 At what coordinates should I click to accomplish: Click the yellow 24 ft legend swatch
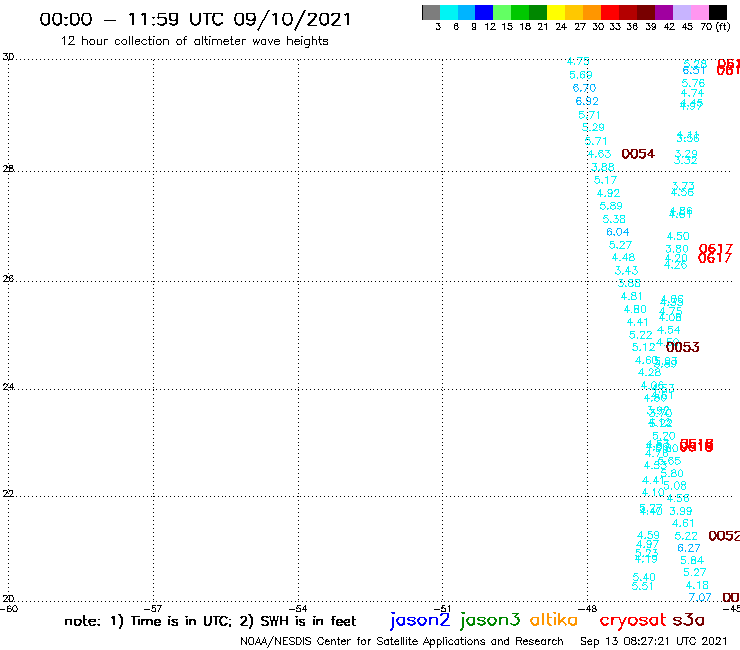tap(556, 12)
